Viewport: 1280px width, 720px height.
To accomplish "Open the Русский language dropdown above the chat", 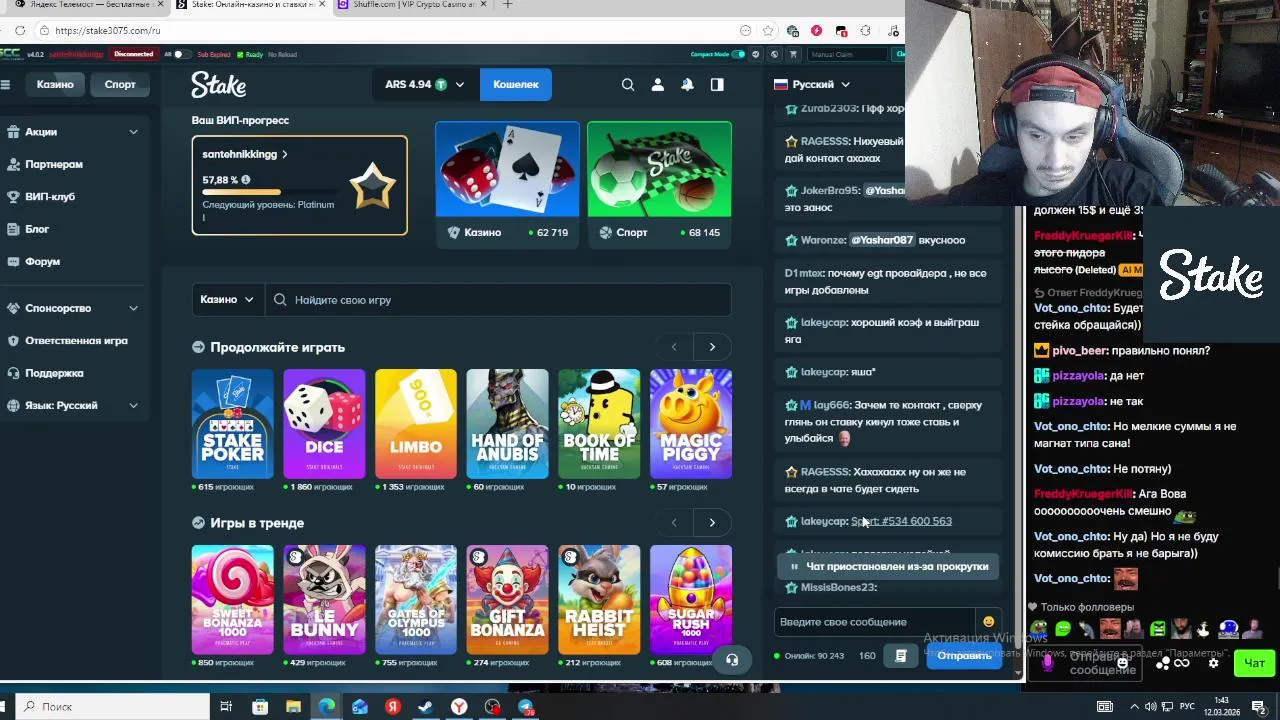I will (x=812, y=85).
